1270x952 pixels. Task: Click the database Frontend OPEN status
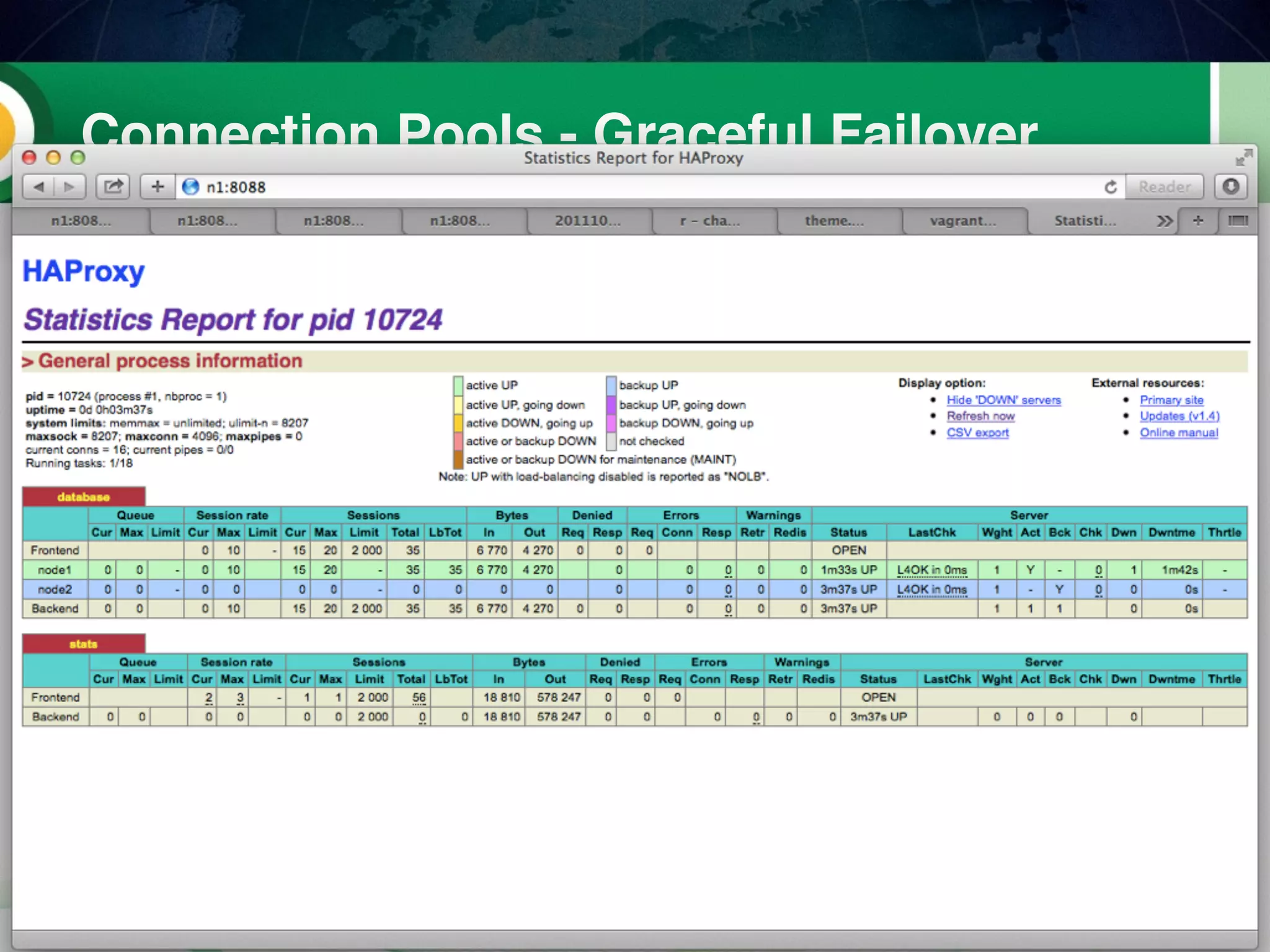coord(849,550)
